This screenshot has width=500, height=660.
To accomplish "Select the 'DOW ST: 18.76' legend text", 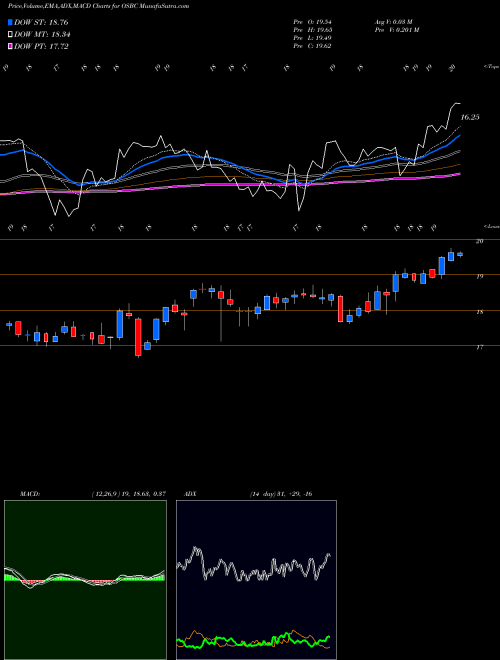I will tap(41, 23).
